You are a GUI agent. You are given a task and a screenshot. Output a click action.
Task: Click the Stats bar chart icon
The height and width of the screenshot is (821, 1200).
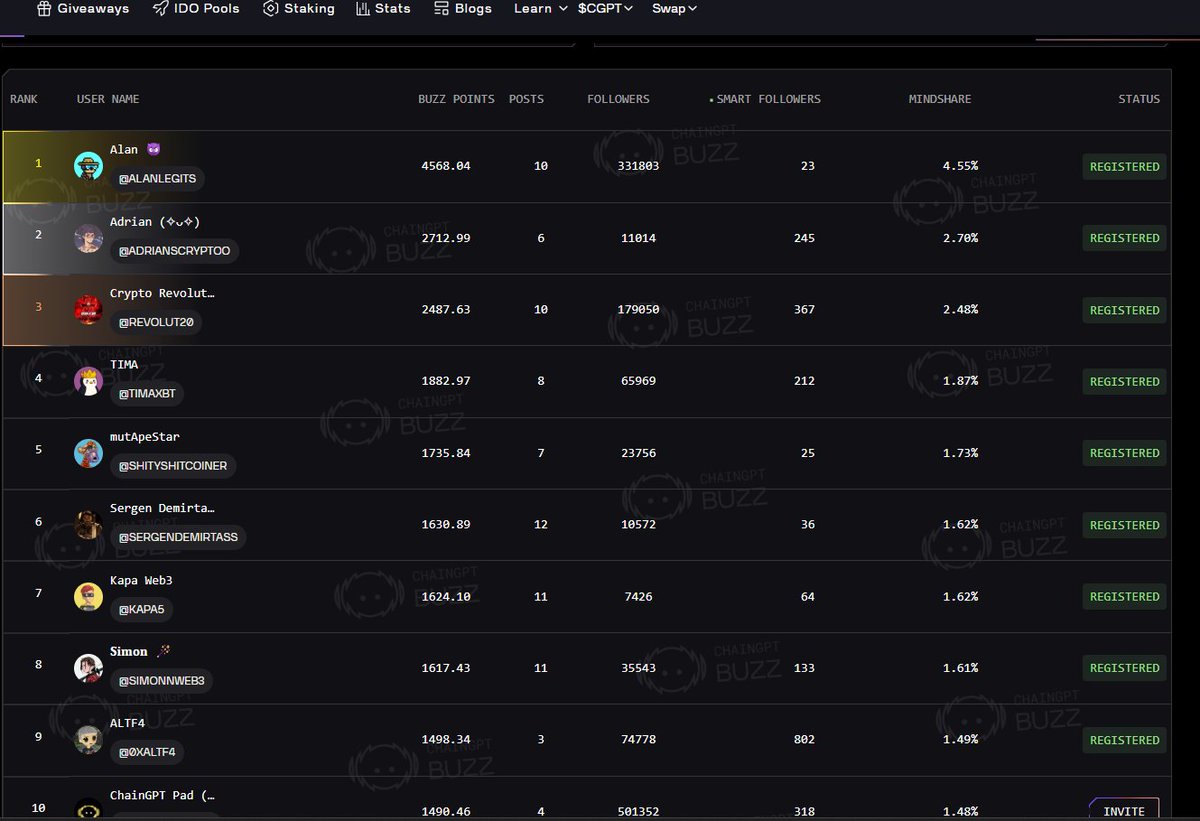[x=363, y=8]
